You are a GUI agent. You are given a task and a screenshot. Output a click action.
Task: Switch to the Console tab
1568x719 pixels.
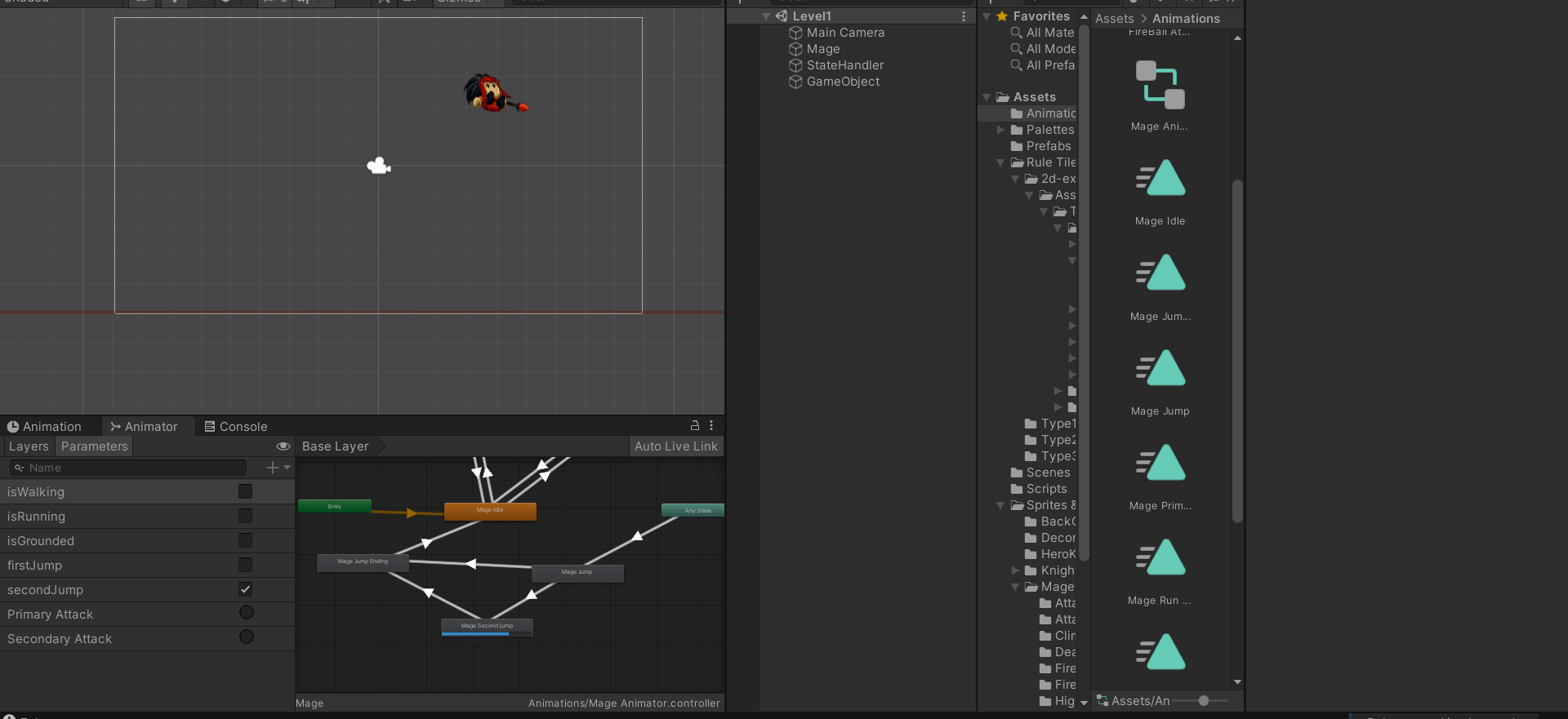[236, 427]
